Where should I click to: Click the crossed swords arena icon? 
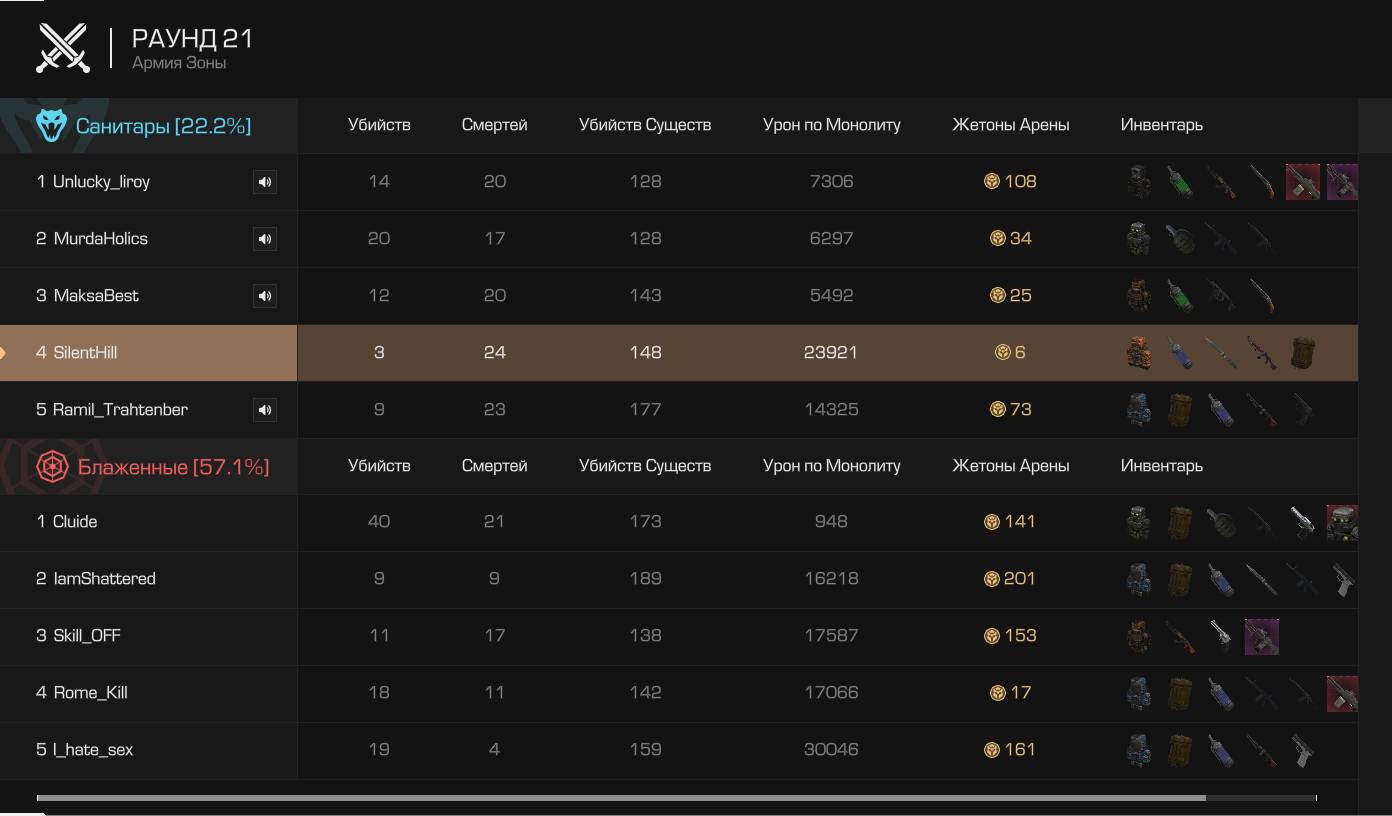click(x=63, y=47)
